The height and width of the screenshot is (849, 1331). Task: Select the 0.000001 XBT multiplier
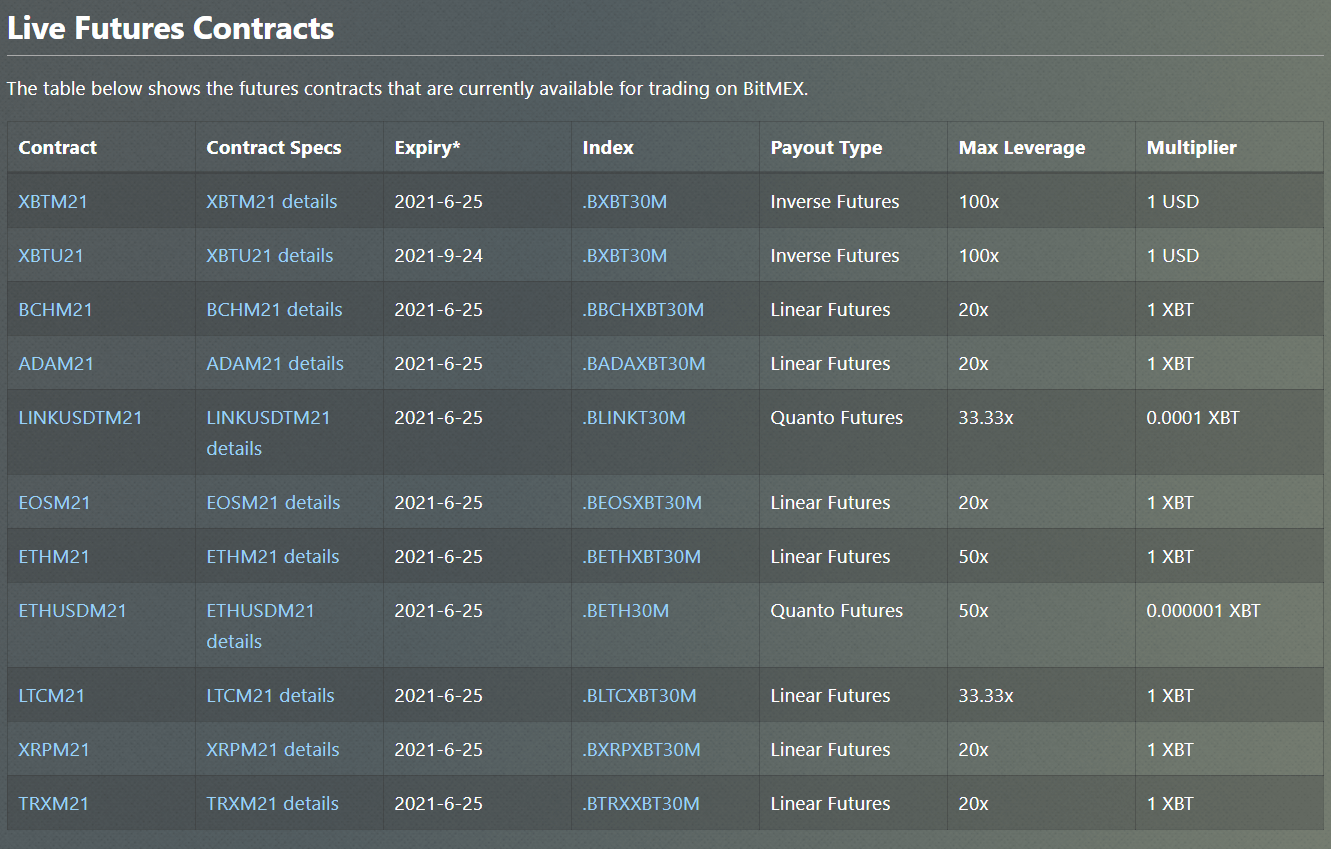tap(1203, 611)
